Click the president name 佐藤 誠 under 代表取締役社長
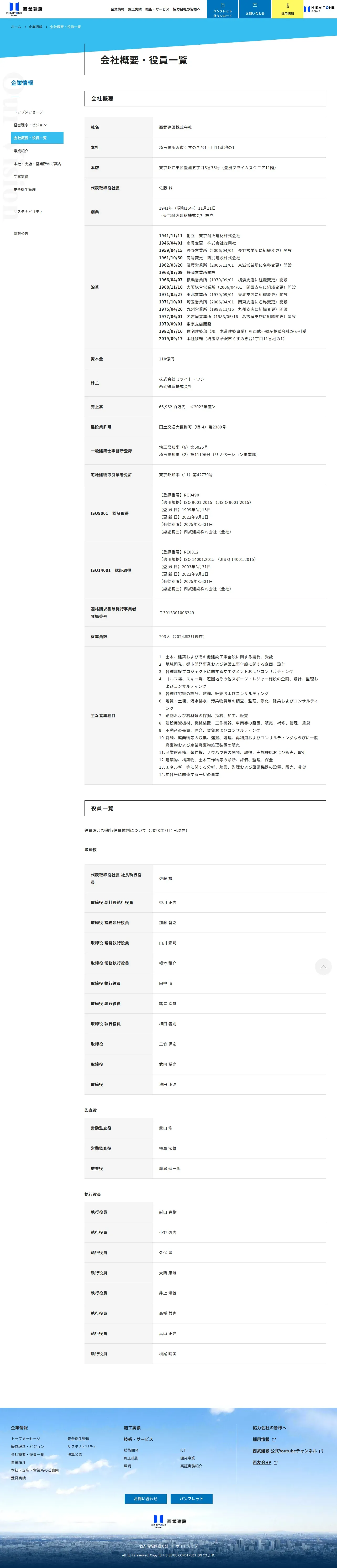337x1568 pixels. 165,188
